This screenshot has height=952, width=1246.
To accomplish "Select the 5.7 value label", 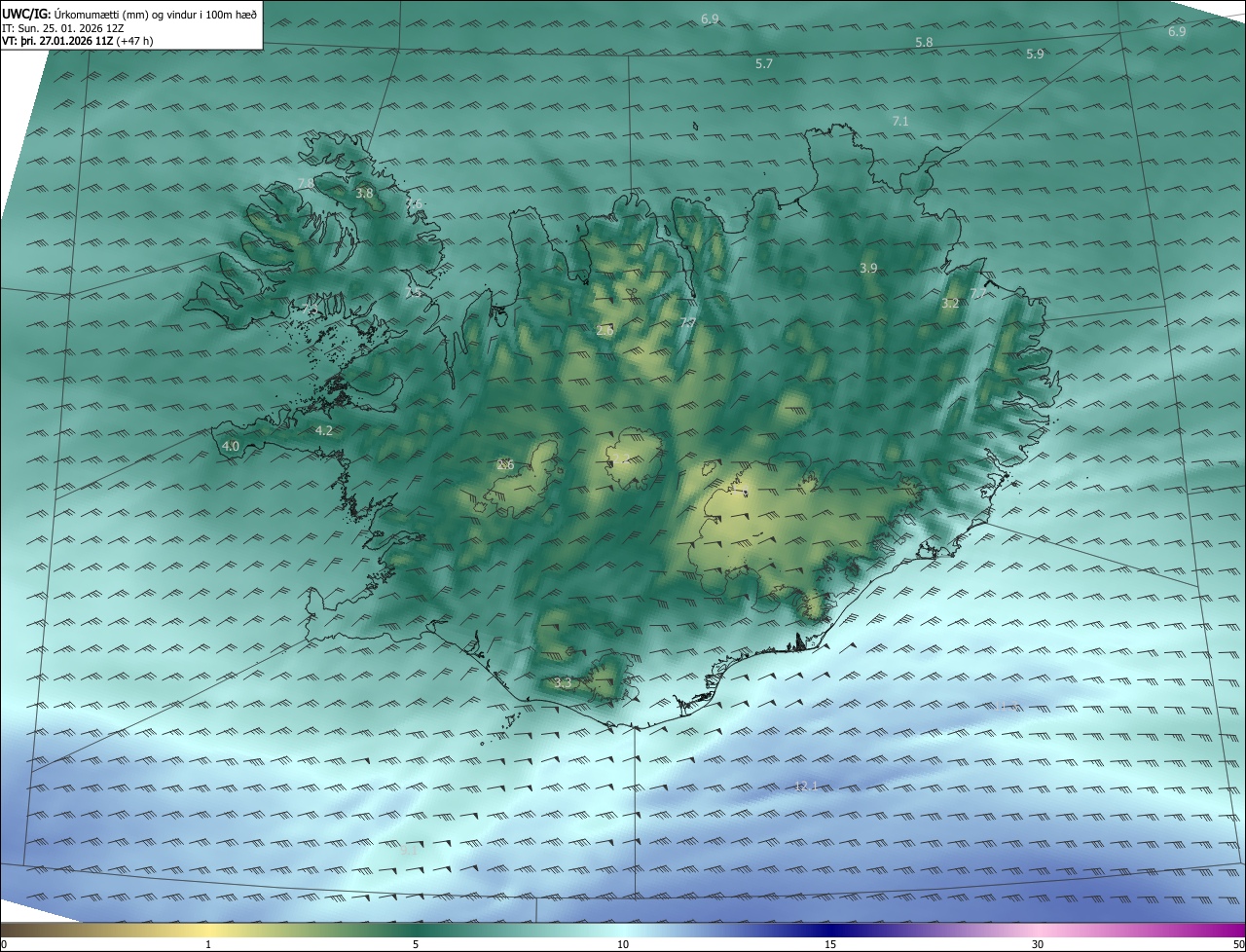I will pos(764,63).
